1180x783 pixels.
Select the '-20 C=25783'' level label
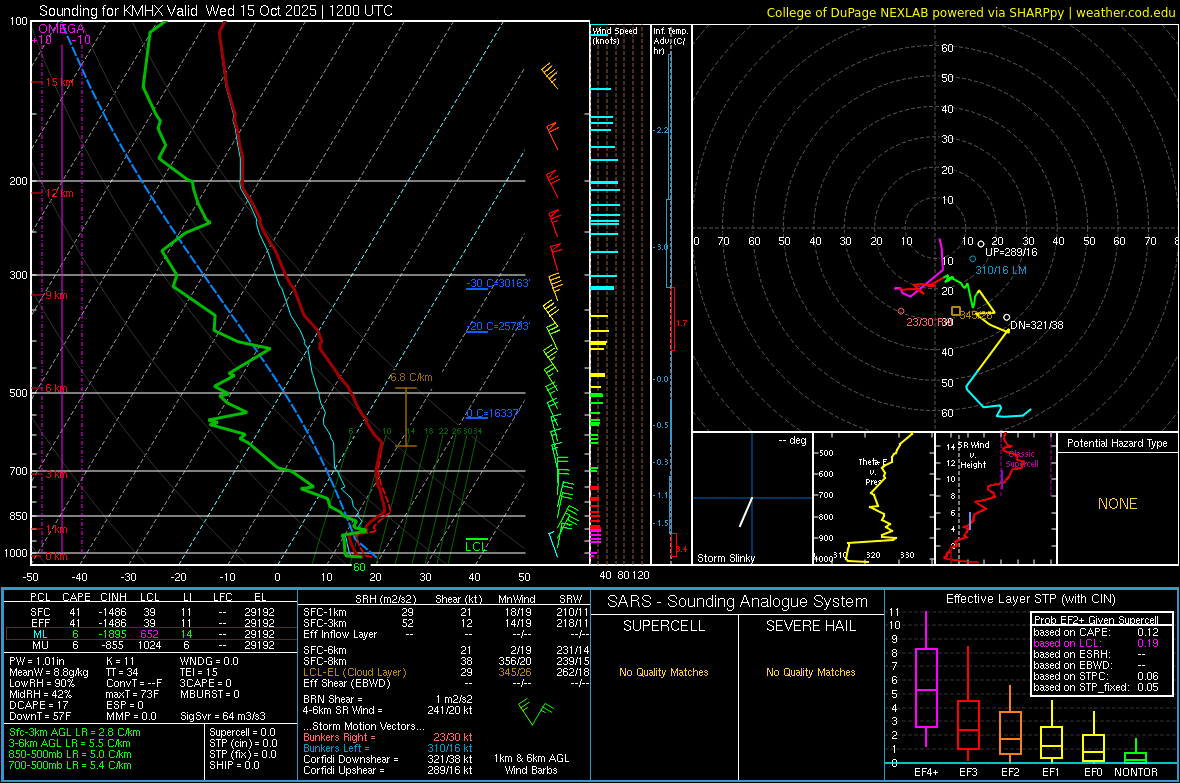point(498,326)
